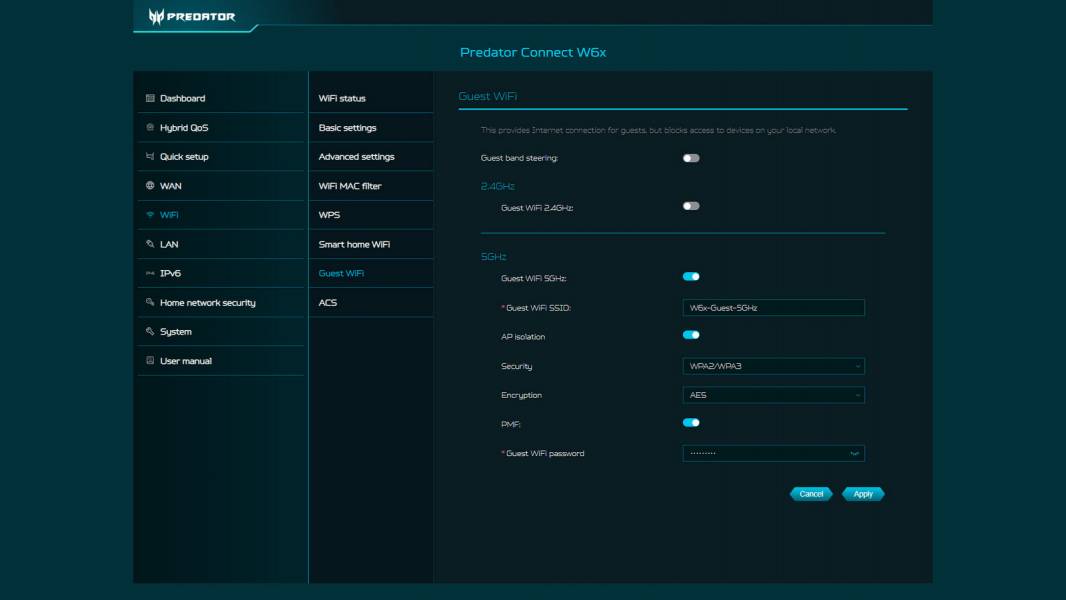This screenshot has width=1066, height=600.
Task: Disable the PMF toggle
Action: point(690,423)
